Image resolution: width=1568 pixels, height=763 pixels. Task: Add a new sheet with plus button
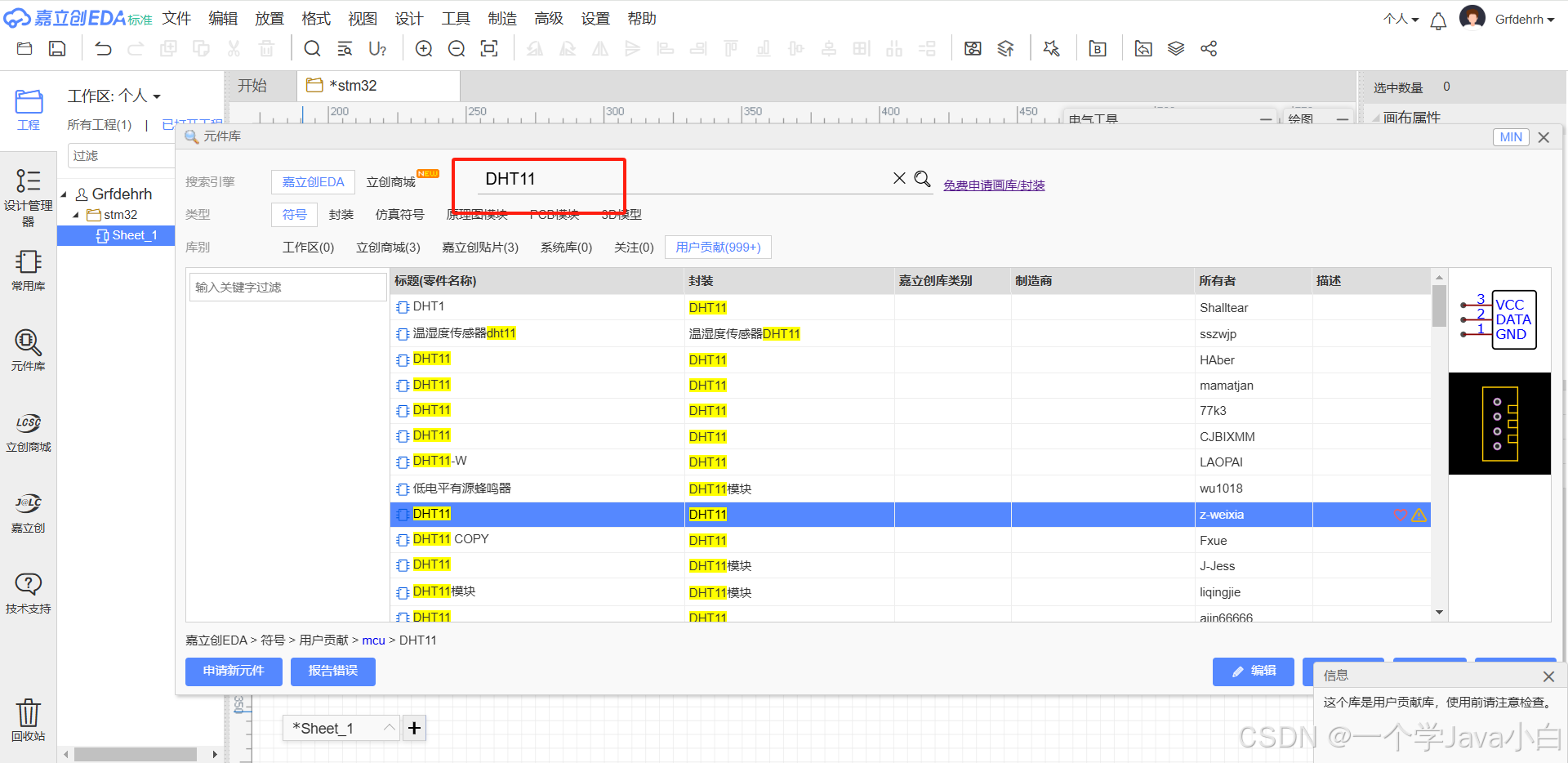click(x=414, y=728)
